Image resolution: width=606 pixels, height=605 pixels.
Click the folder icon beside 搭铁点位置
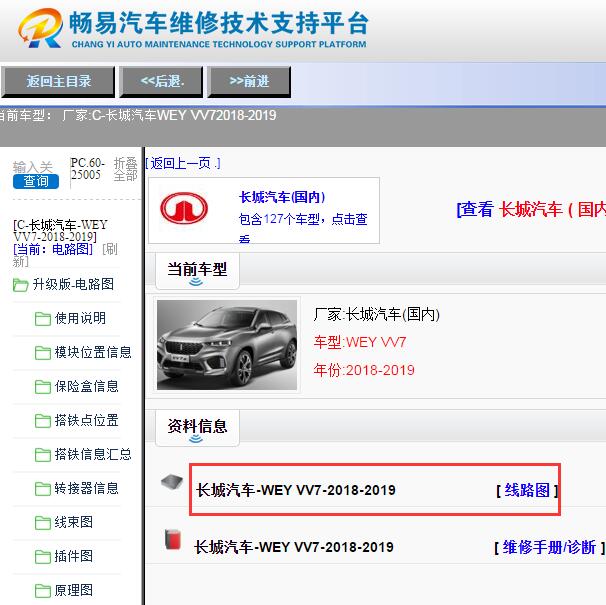point(43,421)
